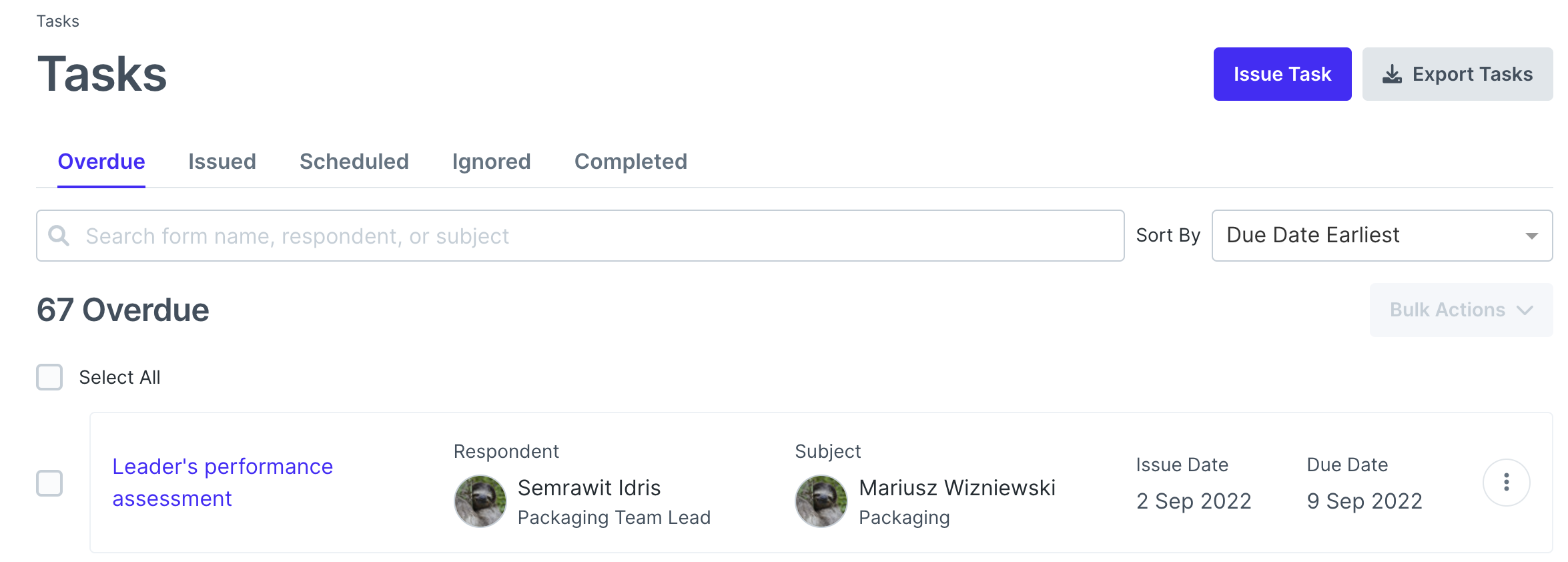The width and height of the screenshot is (1568, 562).
Task: Change sorting from Due Date Earliest
Action: pyautogui.click(x=1381, y=236)
